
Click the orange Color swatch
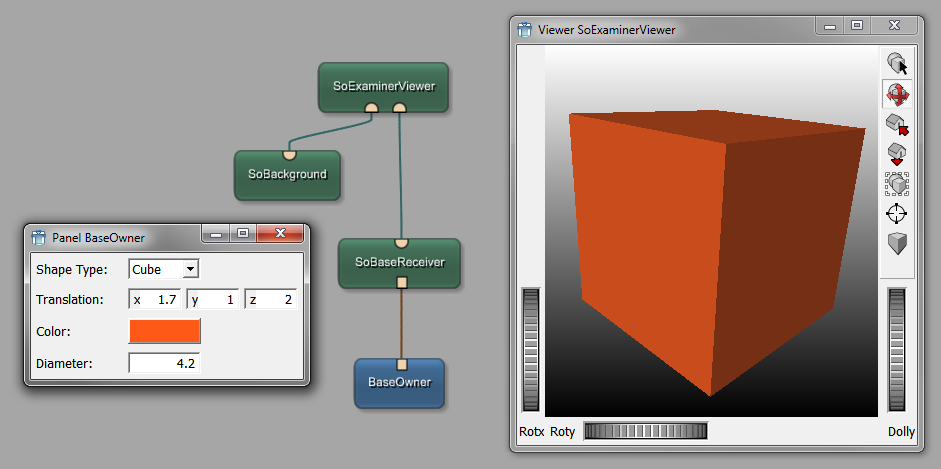tap(165, 331)
